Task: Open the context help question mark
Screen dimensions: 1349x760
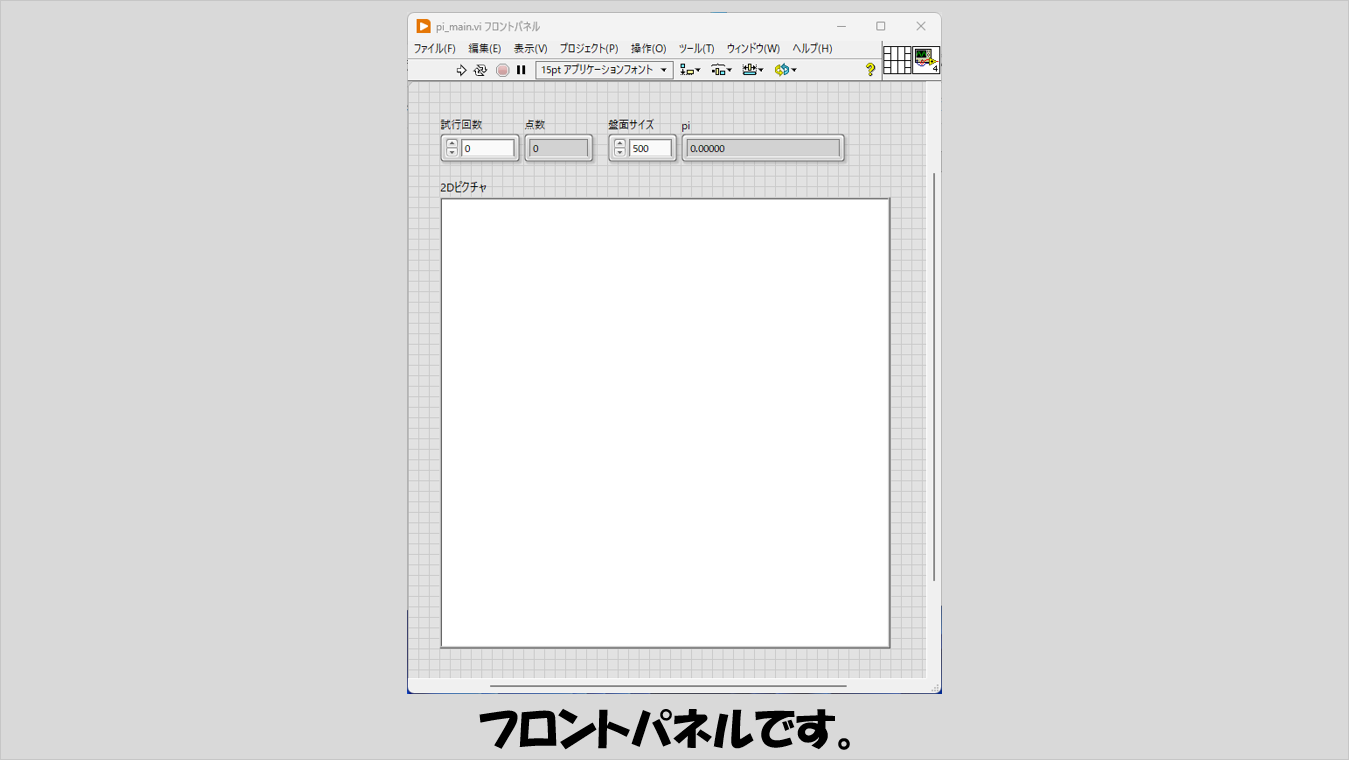Action: click(870, 70)
